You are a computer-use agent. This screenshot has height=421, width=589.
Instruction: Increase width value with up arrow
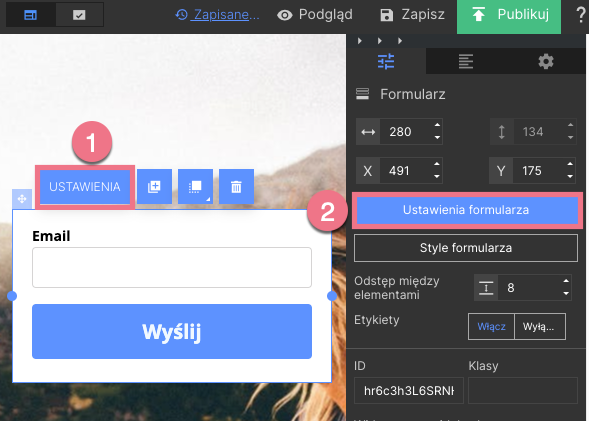coord(437,125)
